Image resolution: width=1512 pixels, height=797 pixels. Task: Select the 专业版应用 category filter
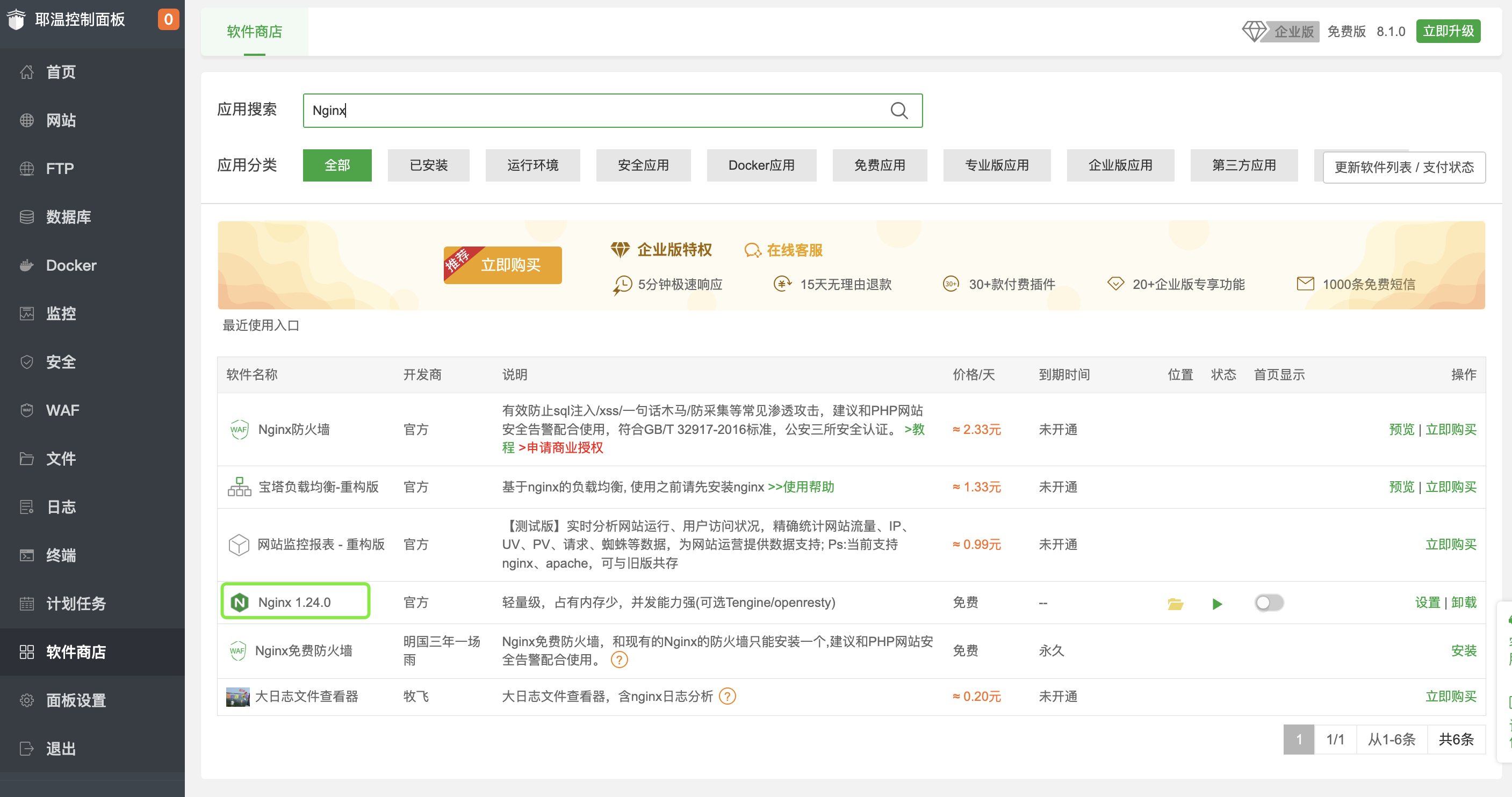(997, 165)
